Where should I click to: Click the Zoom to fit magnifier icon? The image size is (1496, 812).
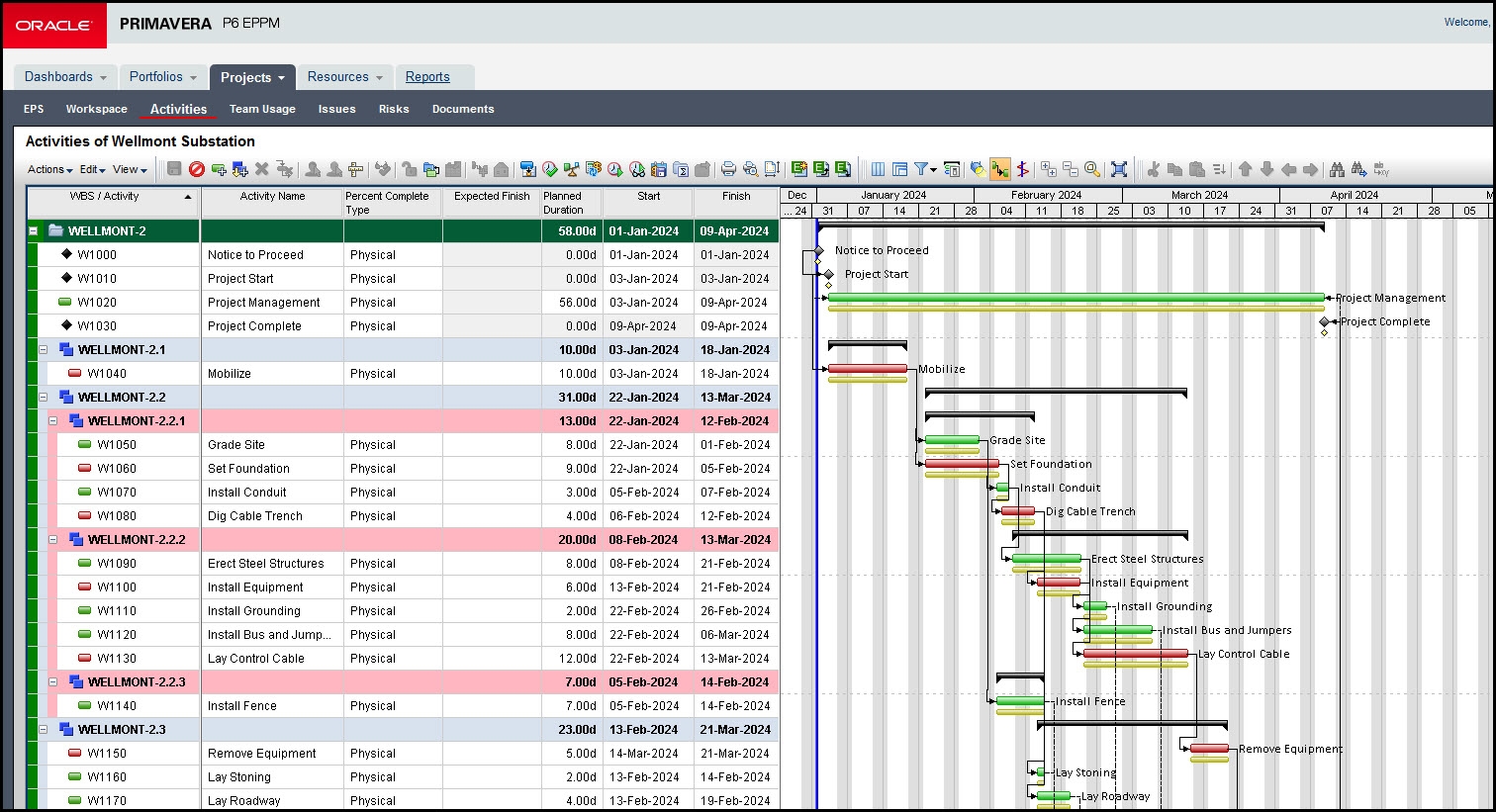1092,169
